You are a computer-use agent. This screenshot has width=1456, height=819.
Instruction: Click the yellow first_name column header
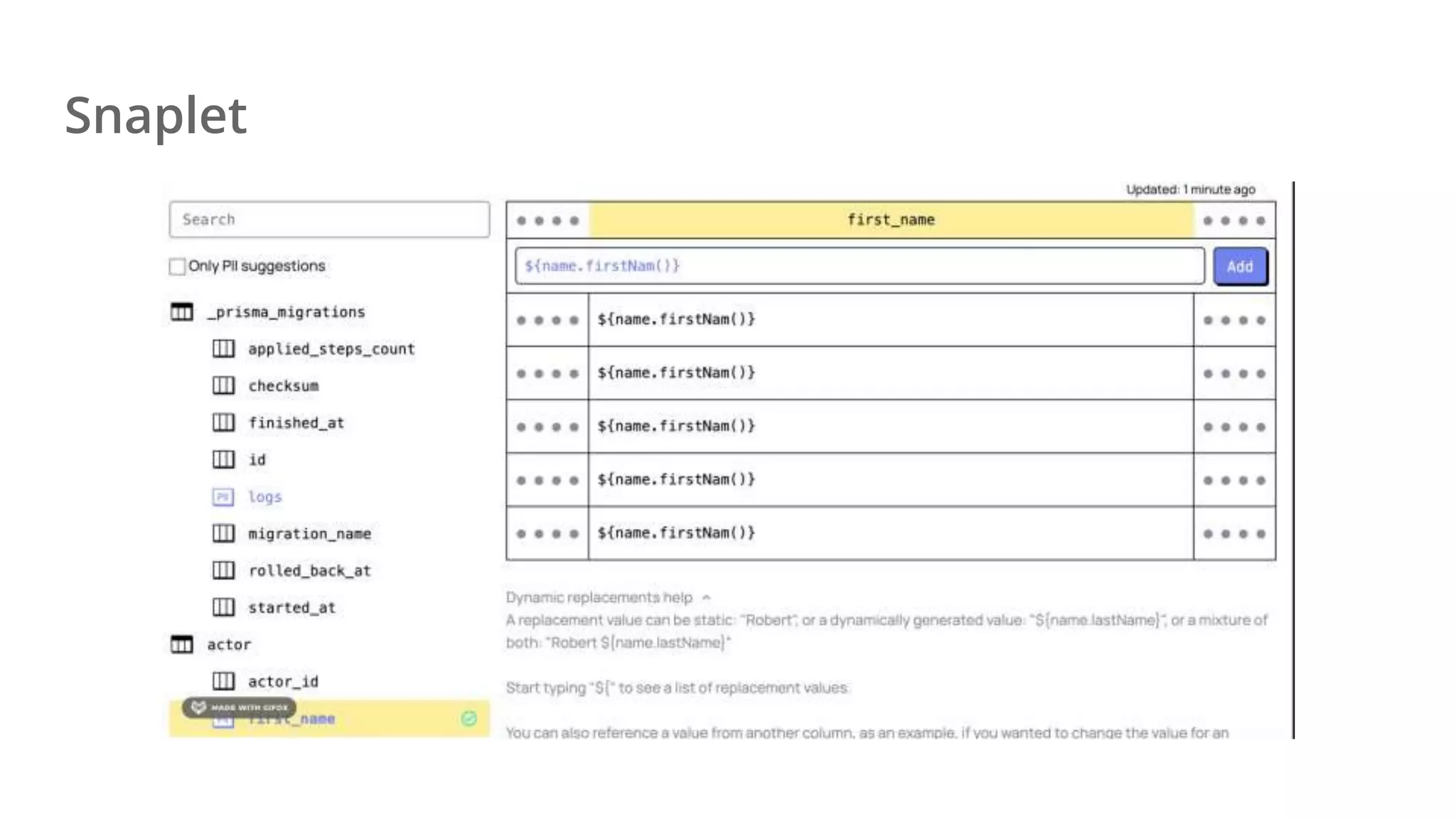pyautogui.click(x=891, y=220)
